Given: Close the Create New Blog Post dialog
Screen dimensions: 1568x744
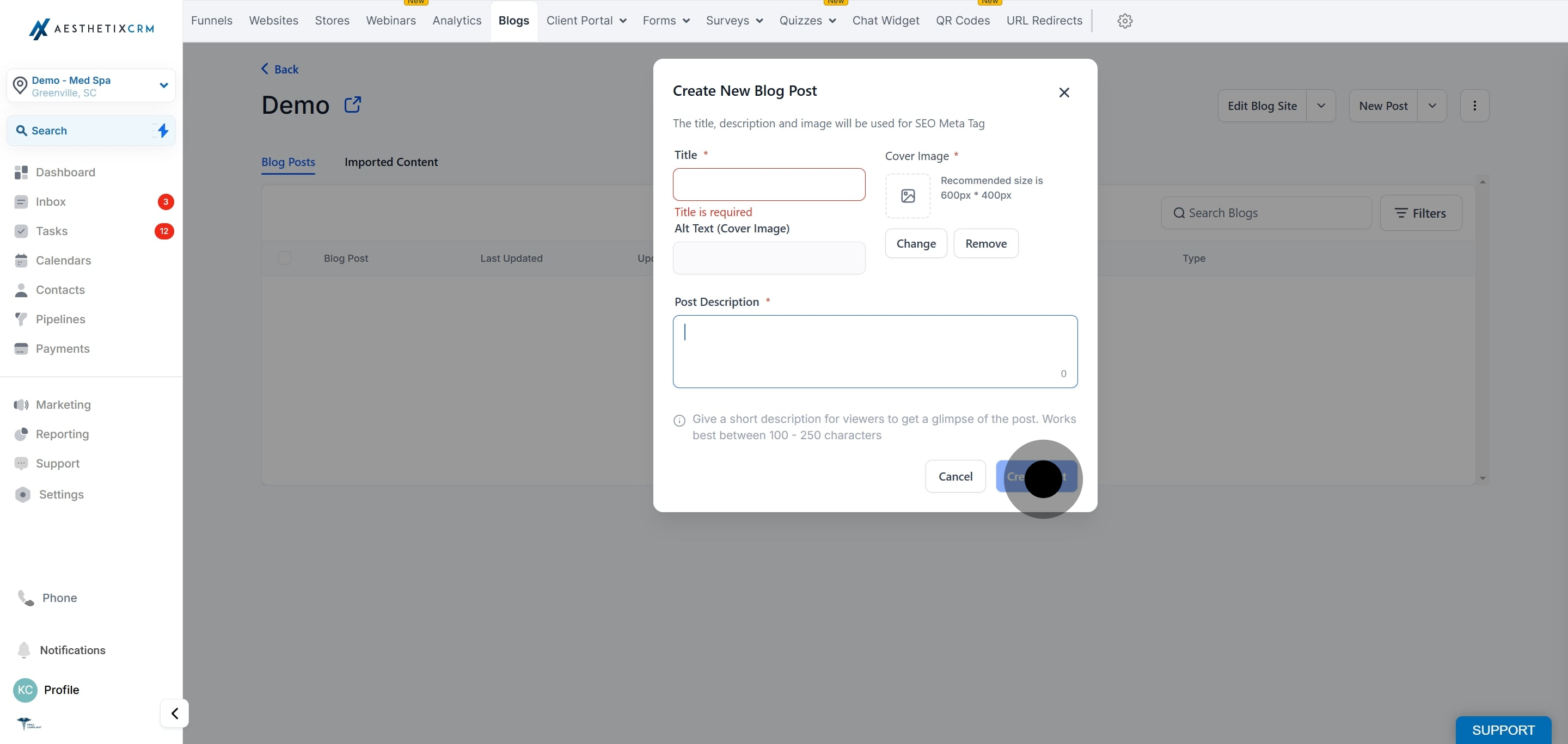Looking at the screenshot, I should coord(1063,93).
